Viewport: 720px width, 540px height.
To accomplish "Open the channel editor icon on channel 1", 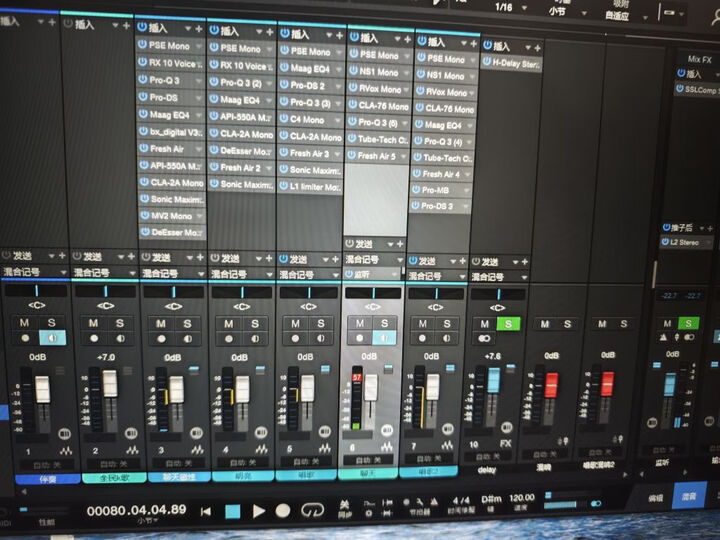I will pyautogui.click(x=66, y=450).
